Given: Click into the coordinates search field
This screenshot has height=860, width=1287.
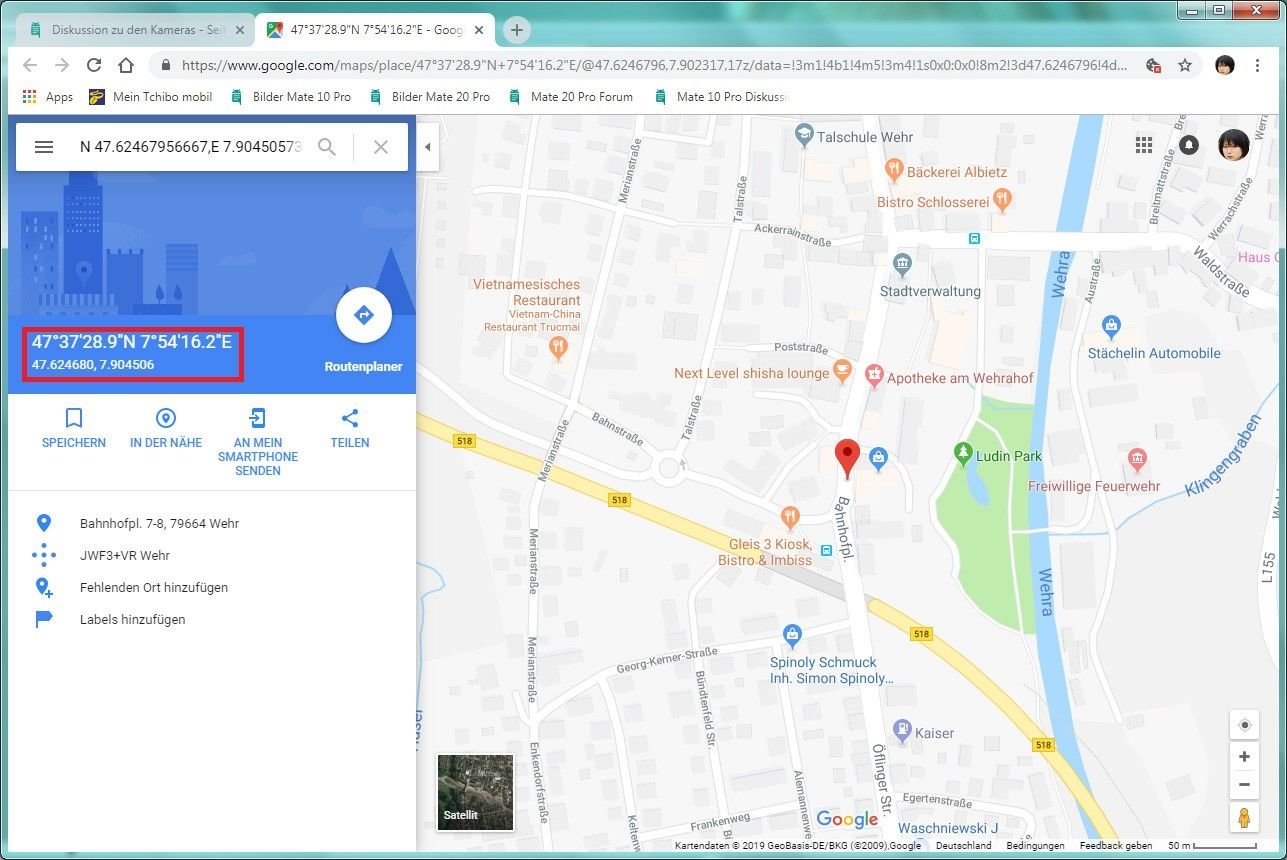Looking at the screenshot, I should click(190, 147).
